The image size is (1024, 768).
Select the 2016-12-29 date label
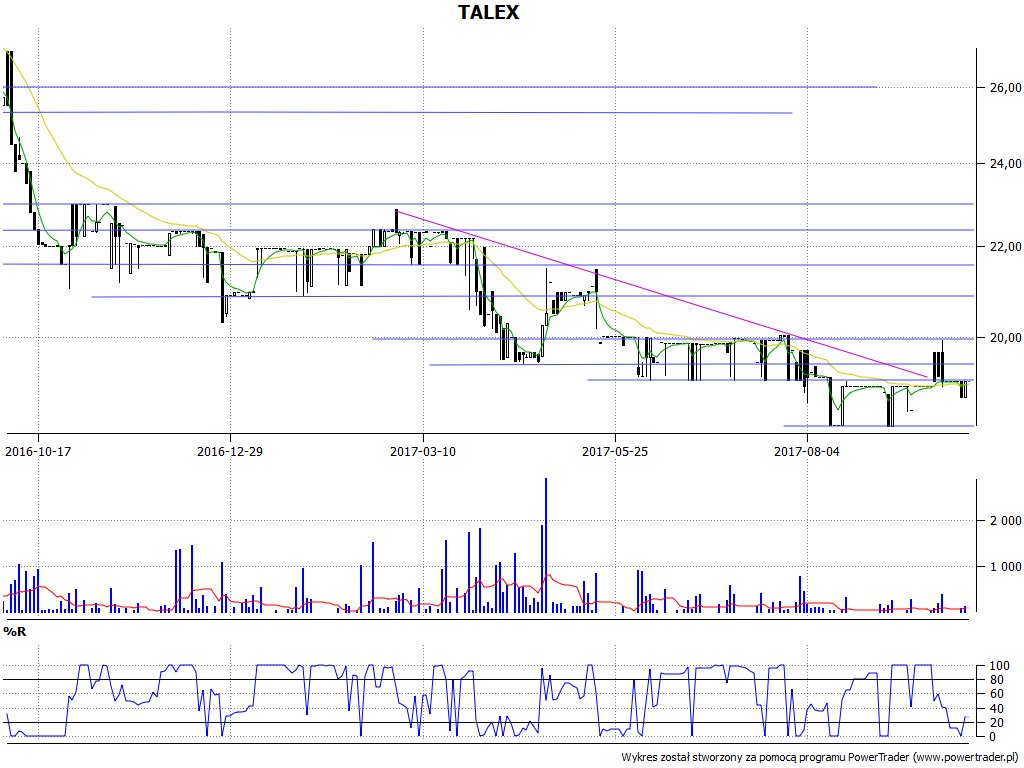[230, 451]
